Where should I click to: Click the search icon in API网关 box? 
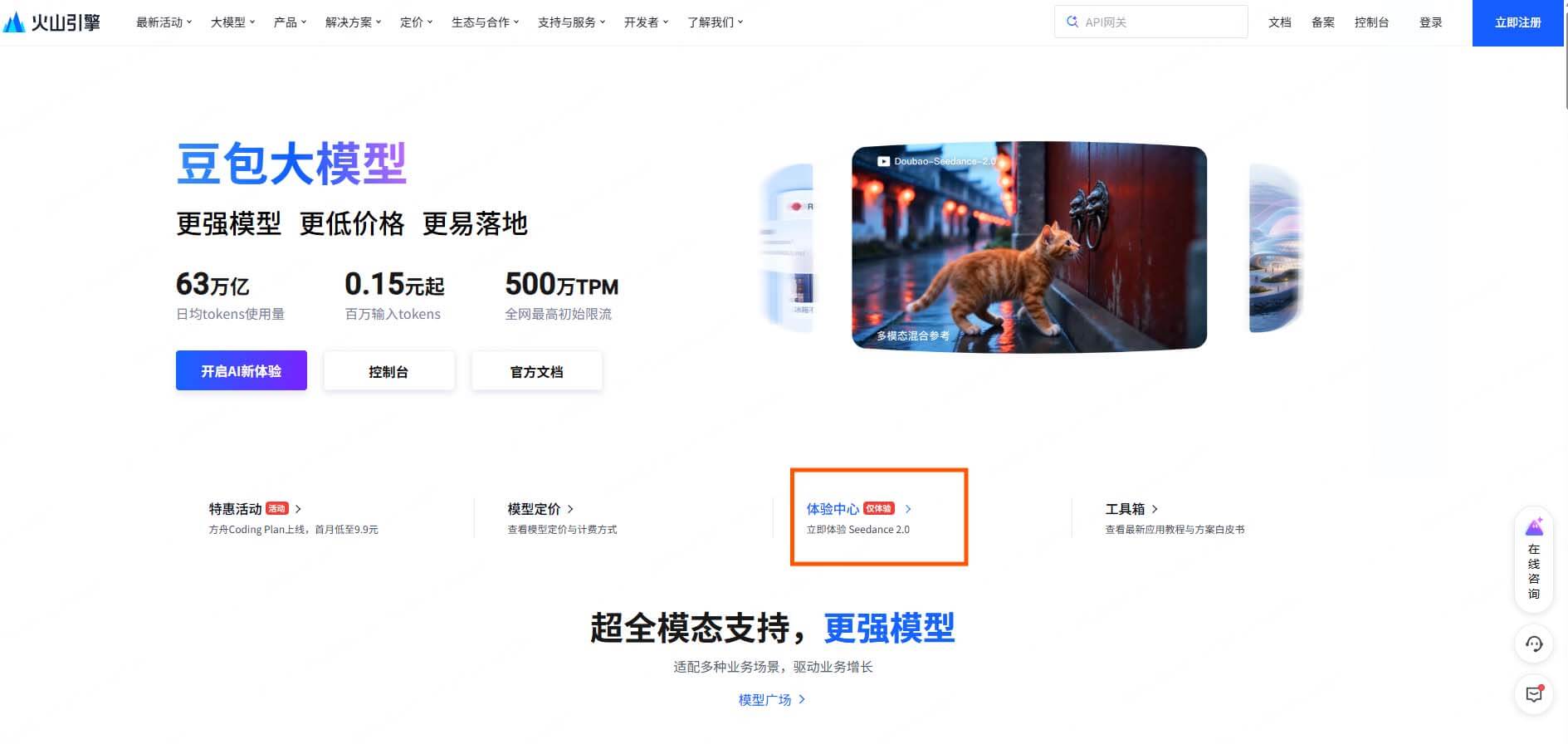pos(1072,22)
